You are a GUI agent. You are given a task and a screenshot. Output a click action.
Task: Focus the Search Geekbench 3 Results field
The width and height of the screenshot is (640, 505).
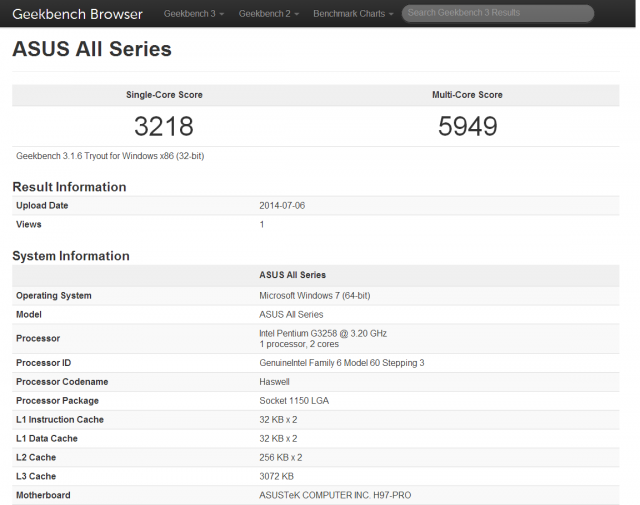point(498,13)
